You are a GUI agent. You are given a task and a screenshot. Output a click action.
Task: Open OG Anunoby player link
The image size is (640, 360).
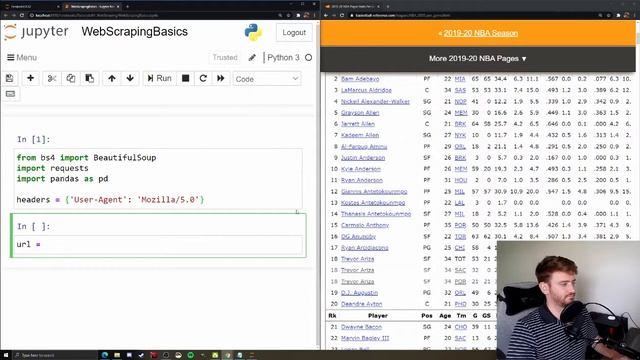[358, 236]
